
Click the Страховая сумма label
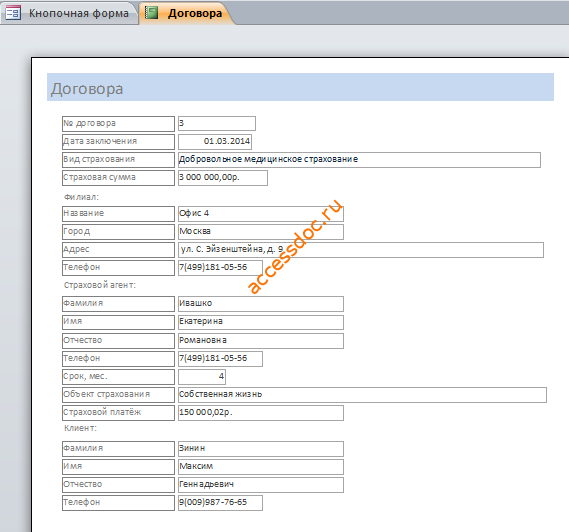pos(118,178)
